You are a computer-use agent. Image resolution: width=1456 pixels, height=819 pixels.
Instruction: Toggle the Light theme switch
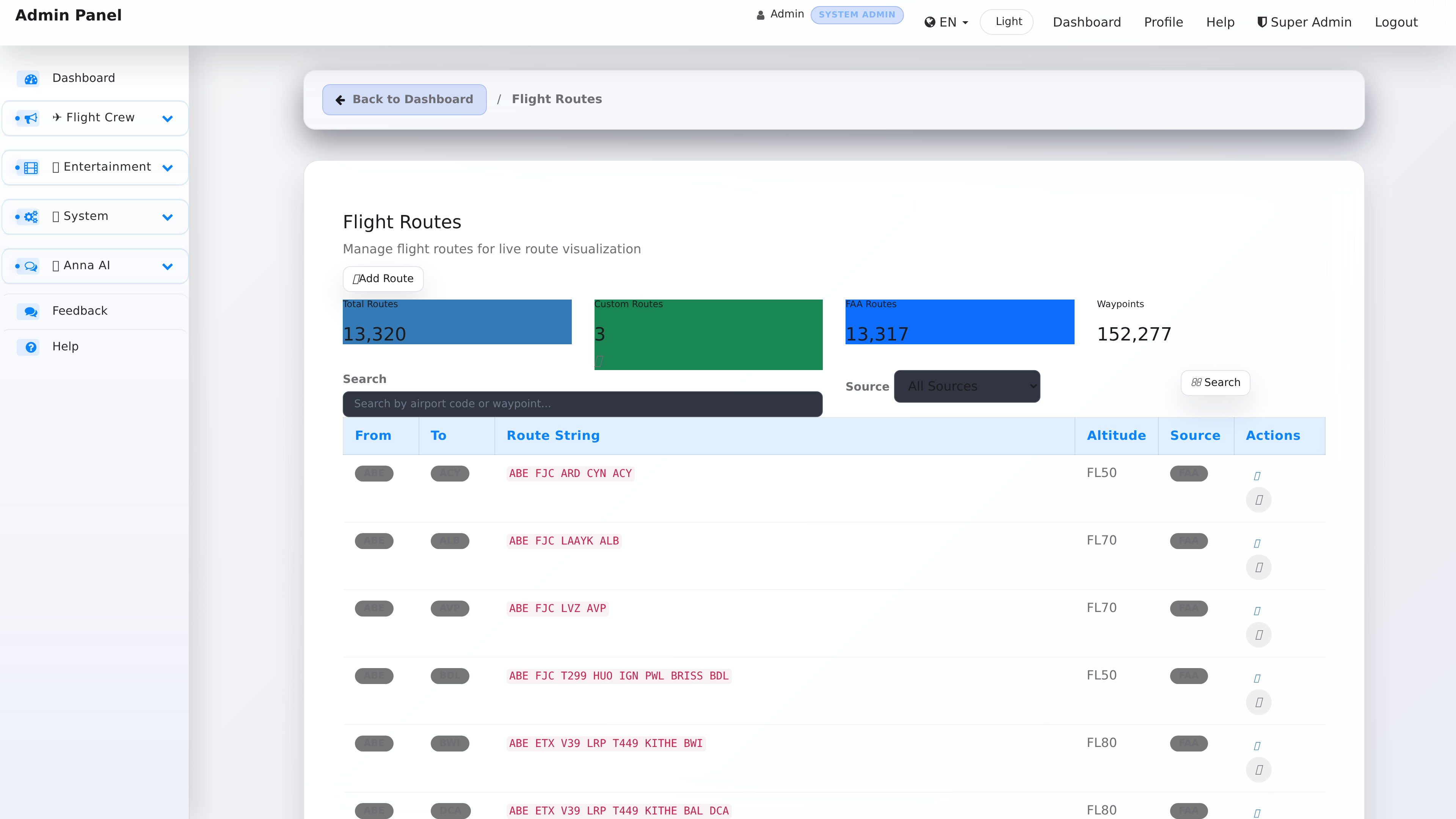point(1007,22)
